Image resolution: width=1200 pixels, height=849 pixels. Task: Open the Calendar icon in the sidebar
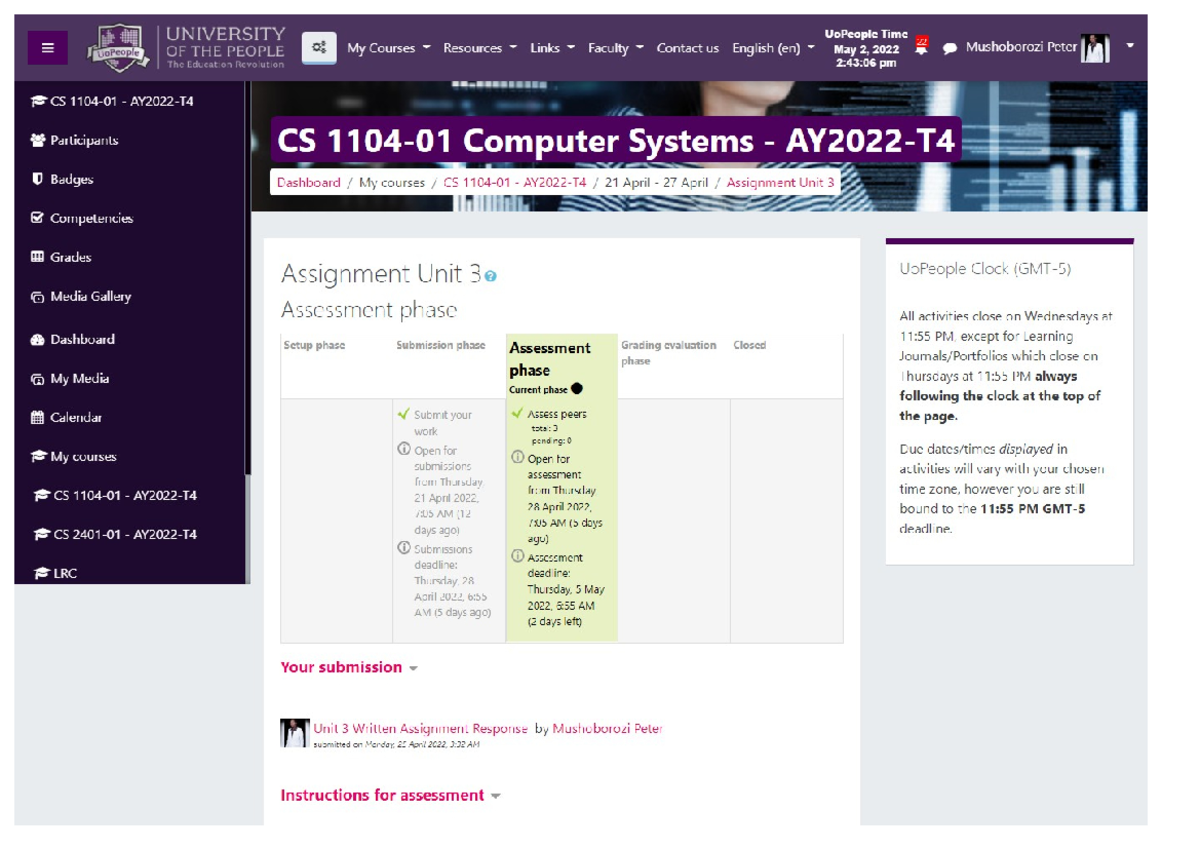point(40,417)
